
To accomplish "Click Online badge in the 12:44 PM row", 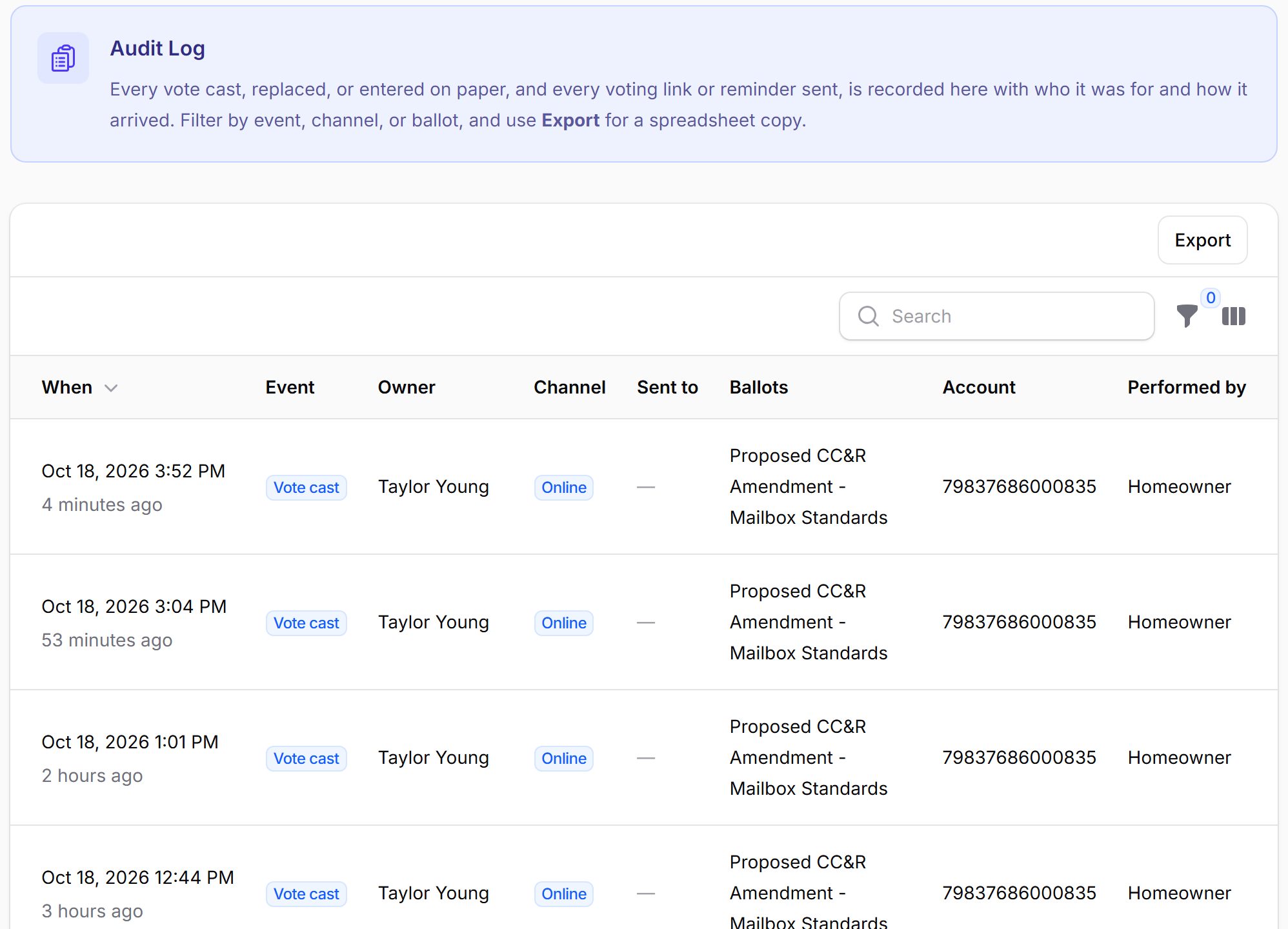I will 564,894.
